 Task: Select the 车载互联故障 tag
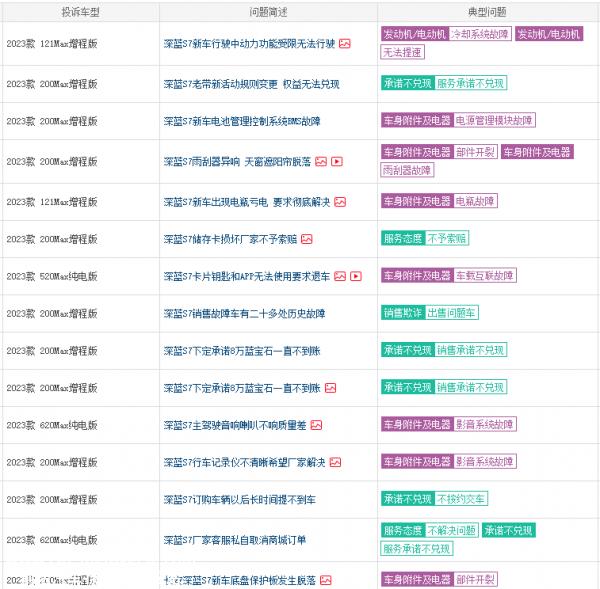tap(485, 276)
